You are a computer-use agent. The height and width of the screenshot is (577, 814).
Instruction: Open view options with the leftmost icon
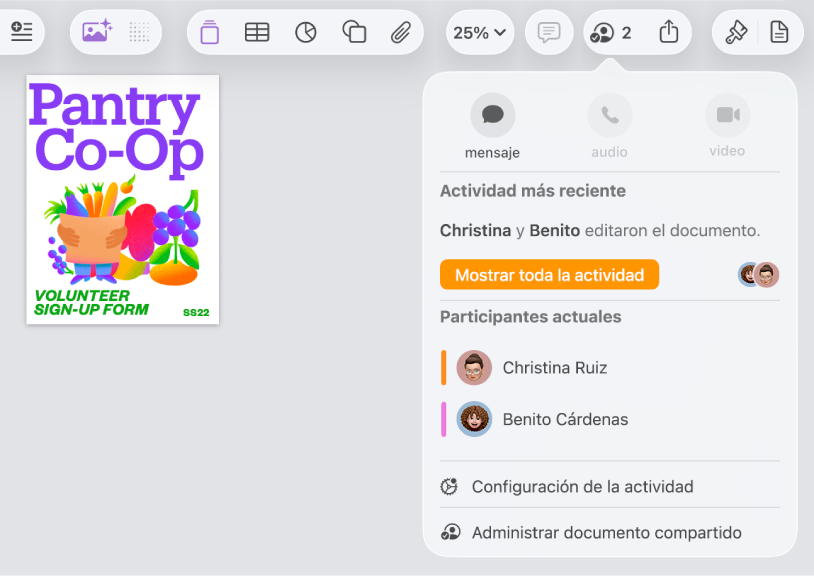[x=22, y=31]
